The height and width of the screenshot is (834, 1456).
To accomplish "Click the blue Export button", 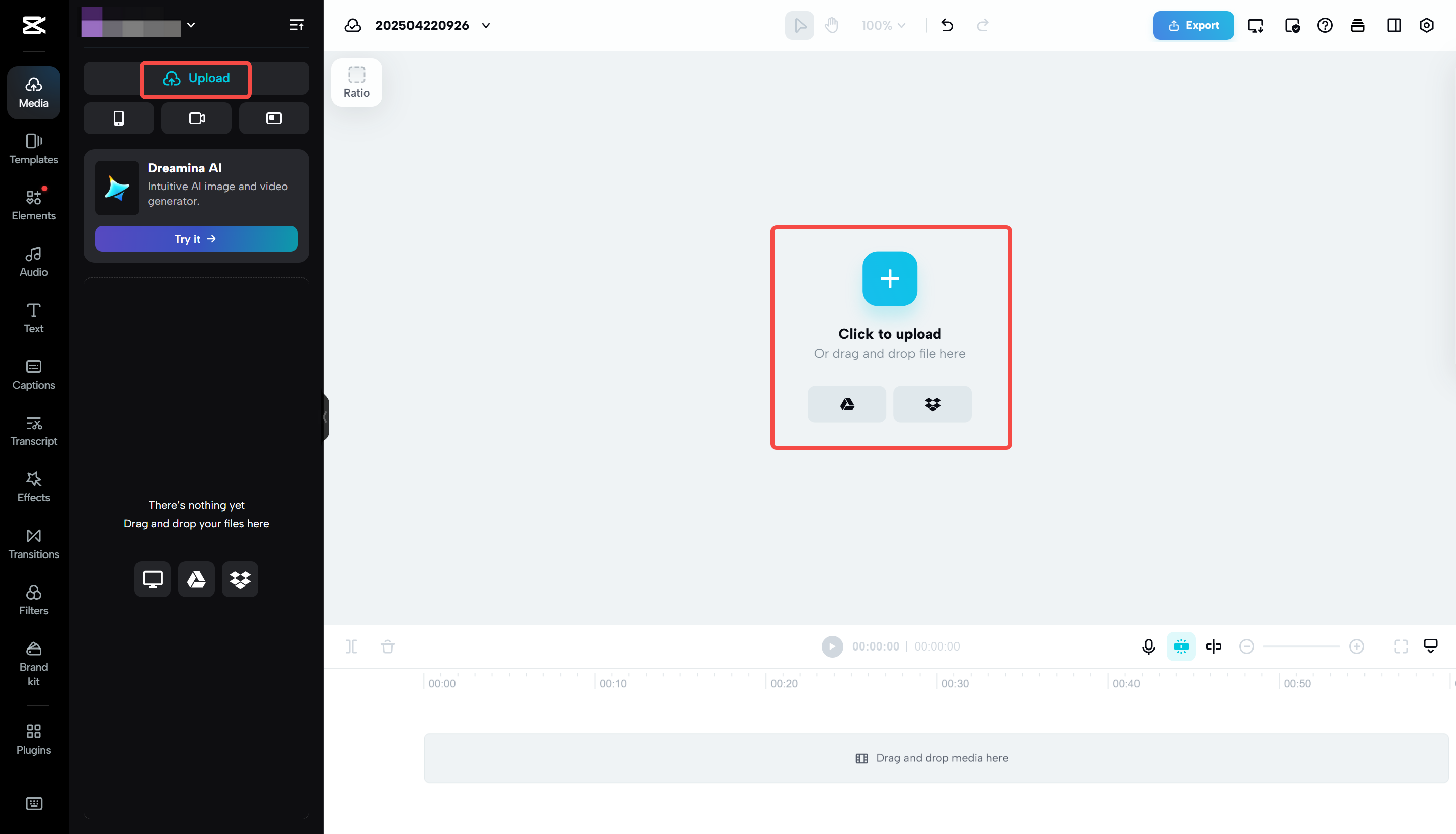I will click(1193, 25).
